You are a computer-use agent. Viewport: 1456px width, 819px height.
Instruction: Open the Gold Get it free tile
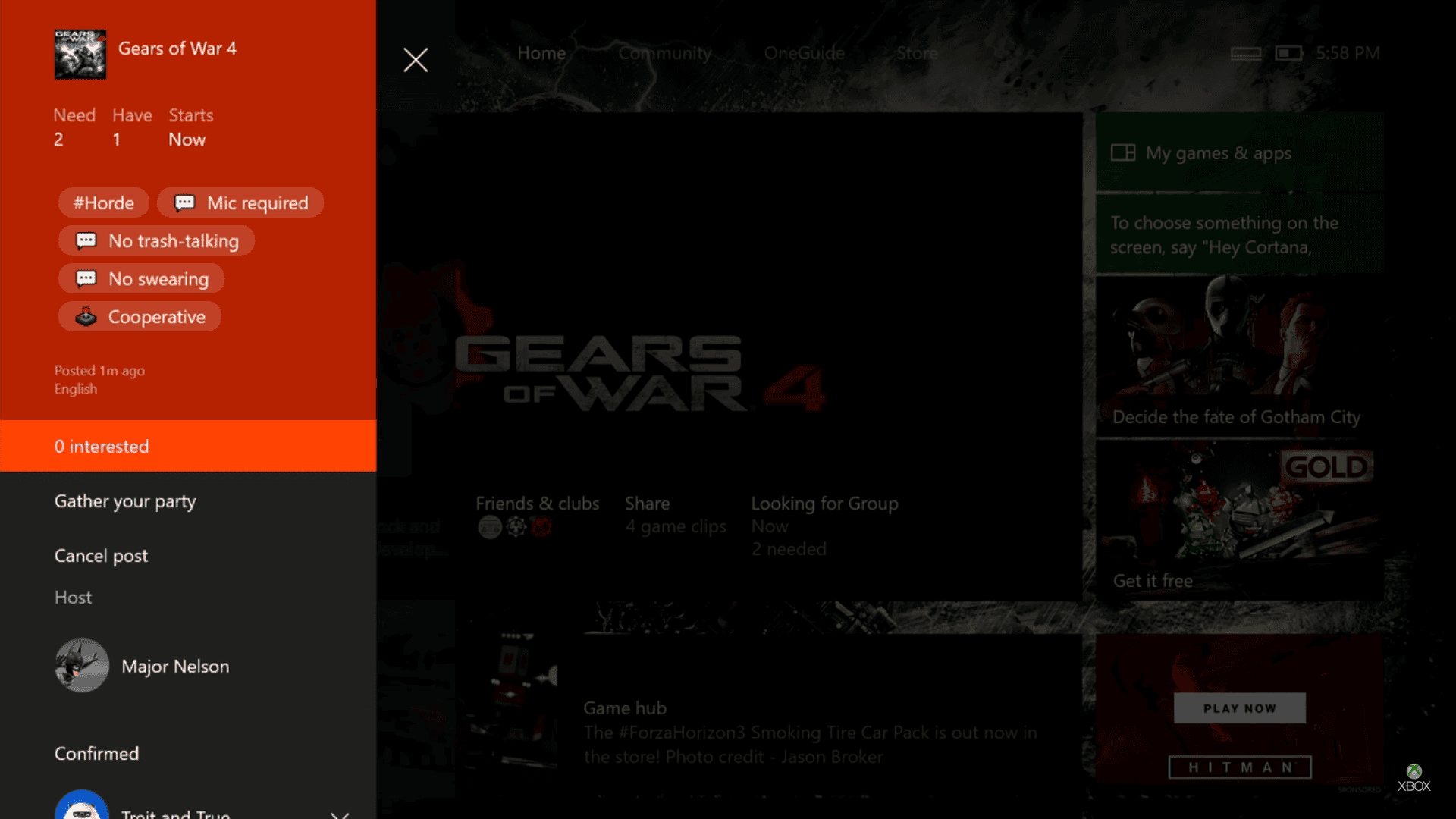1240,520
